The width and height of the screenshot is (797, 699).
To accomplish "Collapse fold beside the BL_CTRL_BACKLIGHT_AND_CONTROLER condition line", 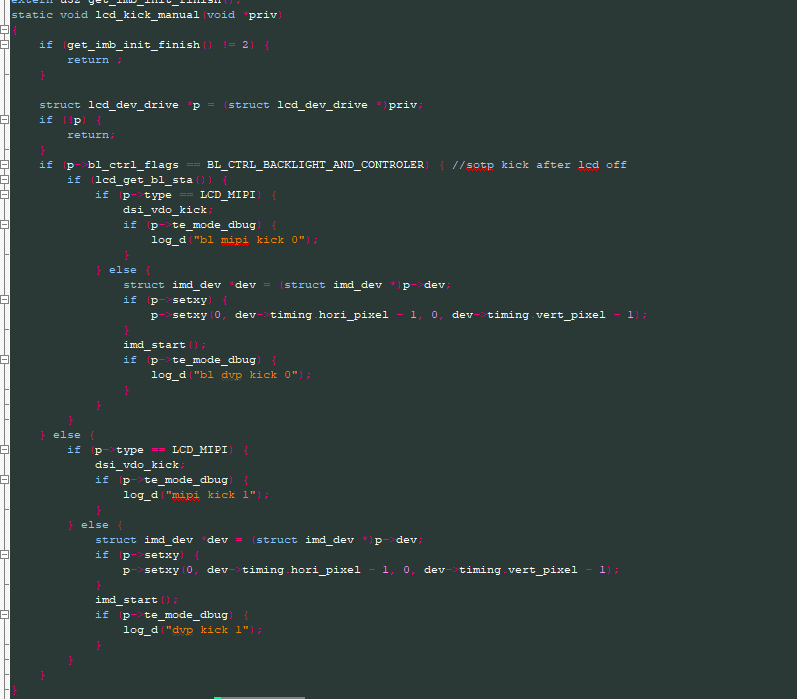I will [x=5, y=165].
